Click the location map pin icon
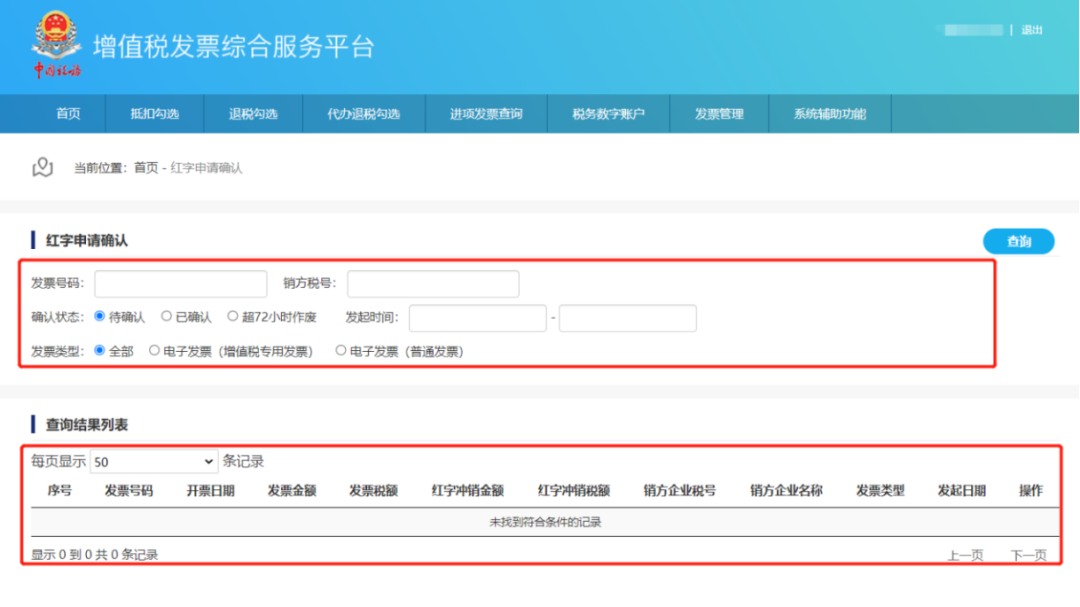1080x607 pixels. (x=42, y=167)
